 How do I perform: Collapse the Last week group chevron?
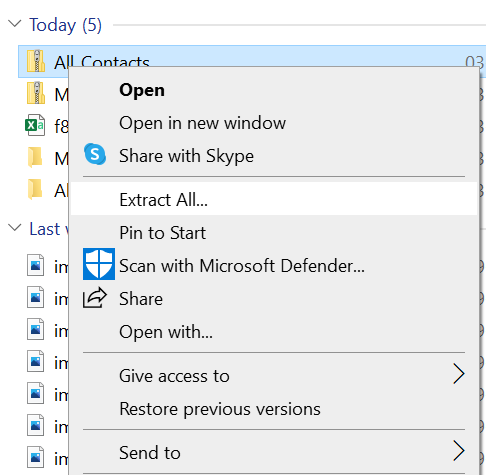tap(15, 228)
